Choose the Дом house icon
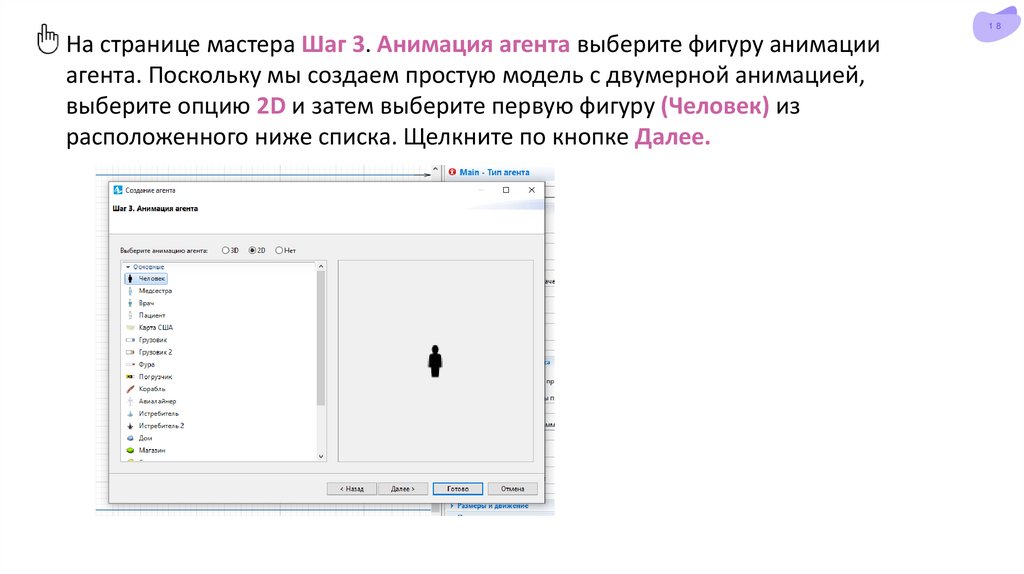Screen dimensions: 1024x574 click(x=130, y=438)
